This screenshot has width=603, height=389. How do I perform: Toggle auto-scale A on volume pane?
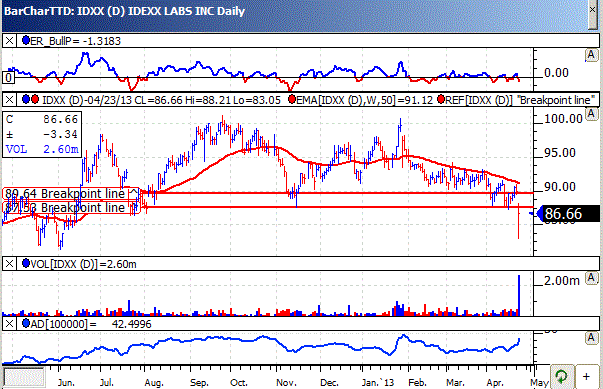[591, 278]
